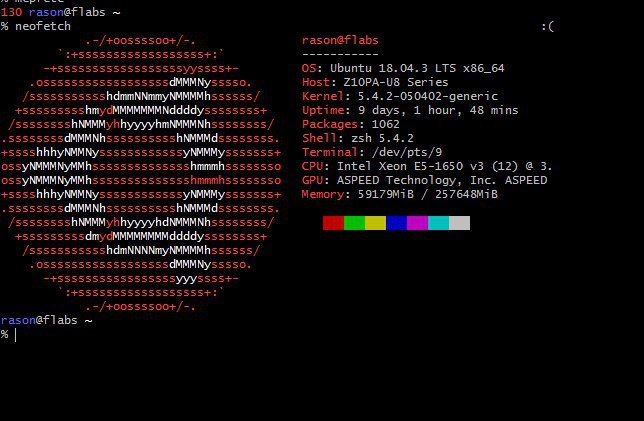The image size is (644, 421).
Task: Click the Terminal: /dev/pts/9 line
Action: point(372,152)
